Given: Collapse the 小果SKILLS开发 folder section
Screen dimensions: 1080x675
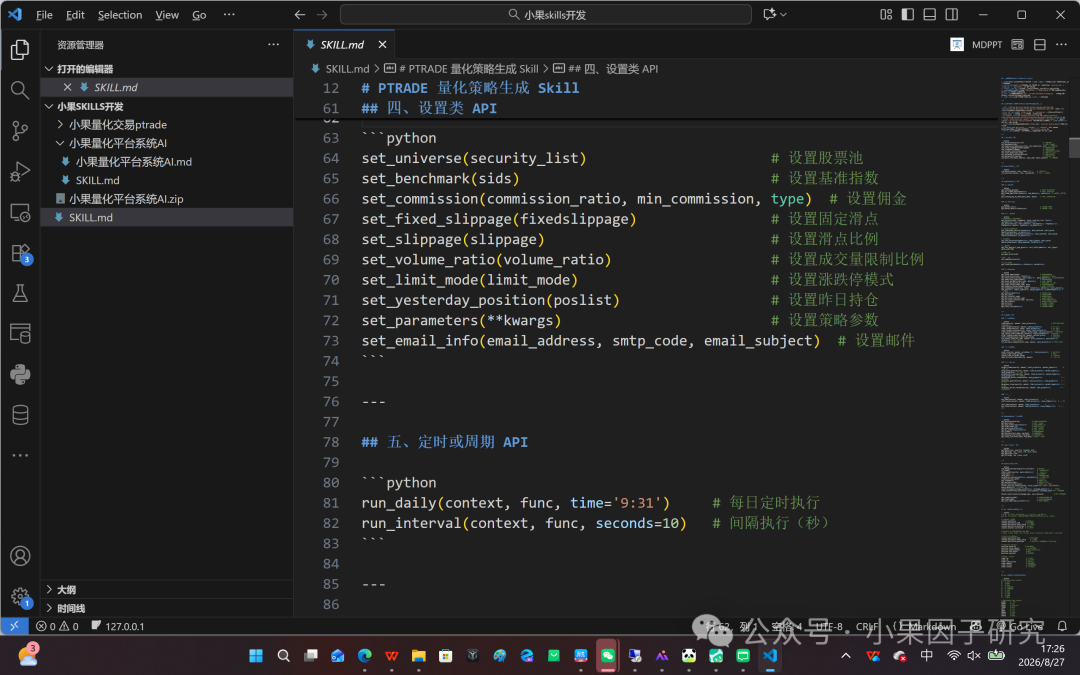Looking at the screenshot, I should pyautogui.click(x=167, y=106).
